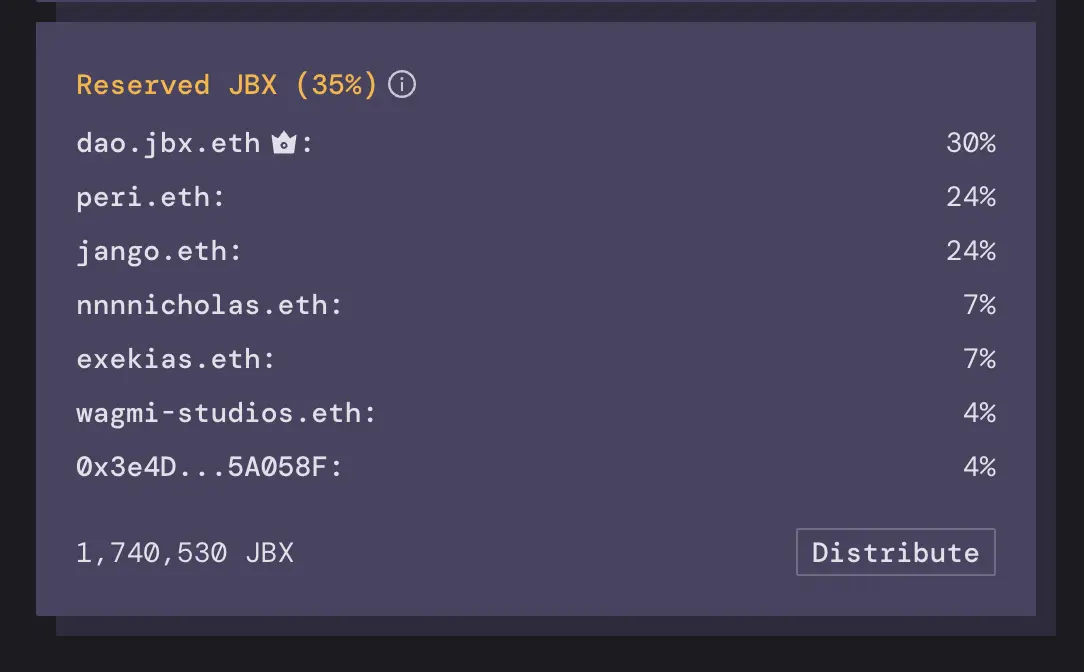Image resolution: width=1084 pixels, height=672 pixels.
Task: Click peri.eth's 24% allocation value
Action: pyautogui.click(x=971, y=197)
